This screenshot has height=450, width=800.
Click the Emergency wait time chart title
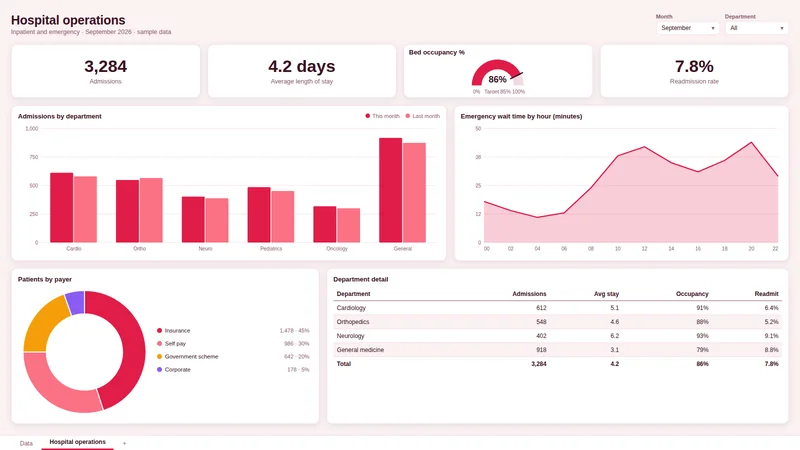click(521, 116)
